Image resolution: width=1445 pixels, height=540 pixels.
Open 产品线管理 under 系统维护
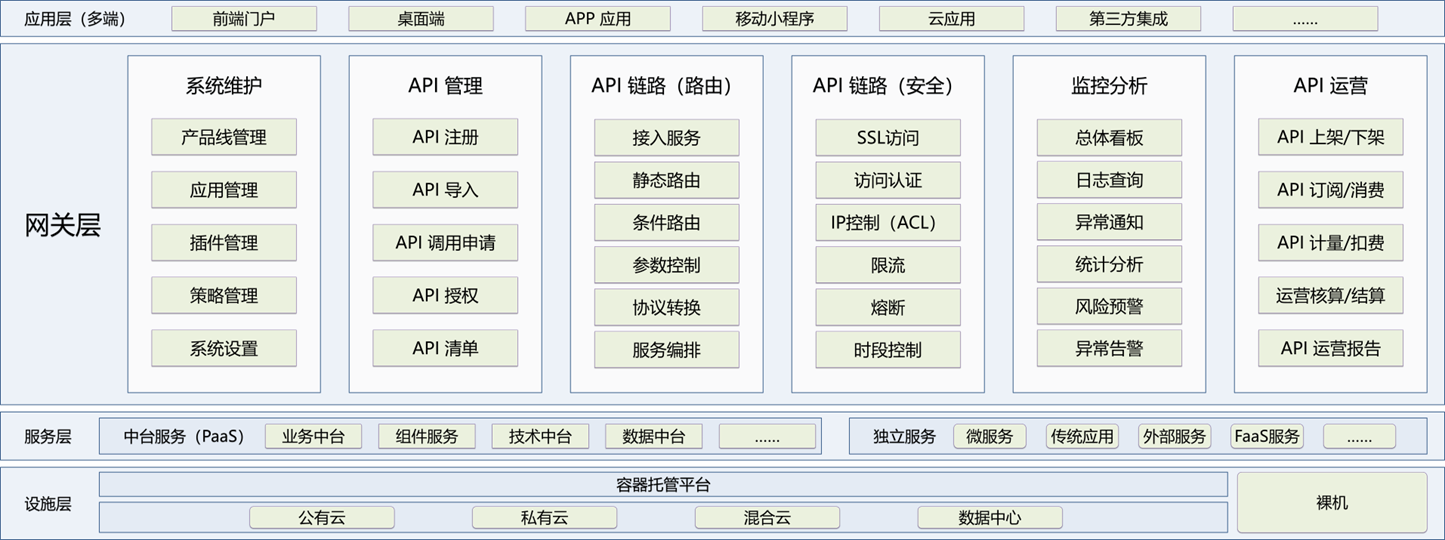point(224,137)
